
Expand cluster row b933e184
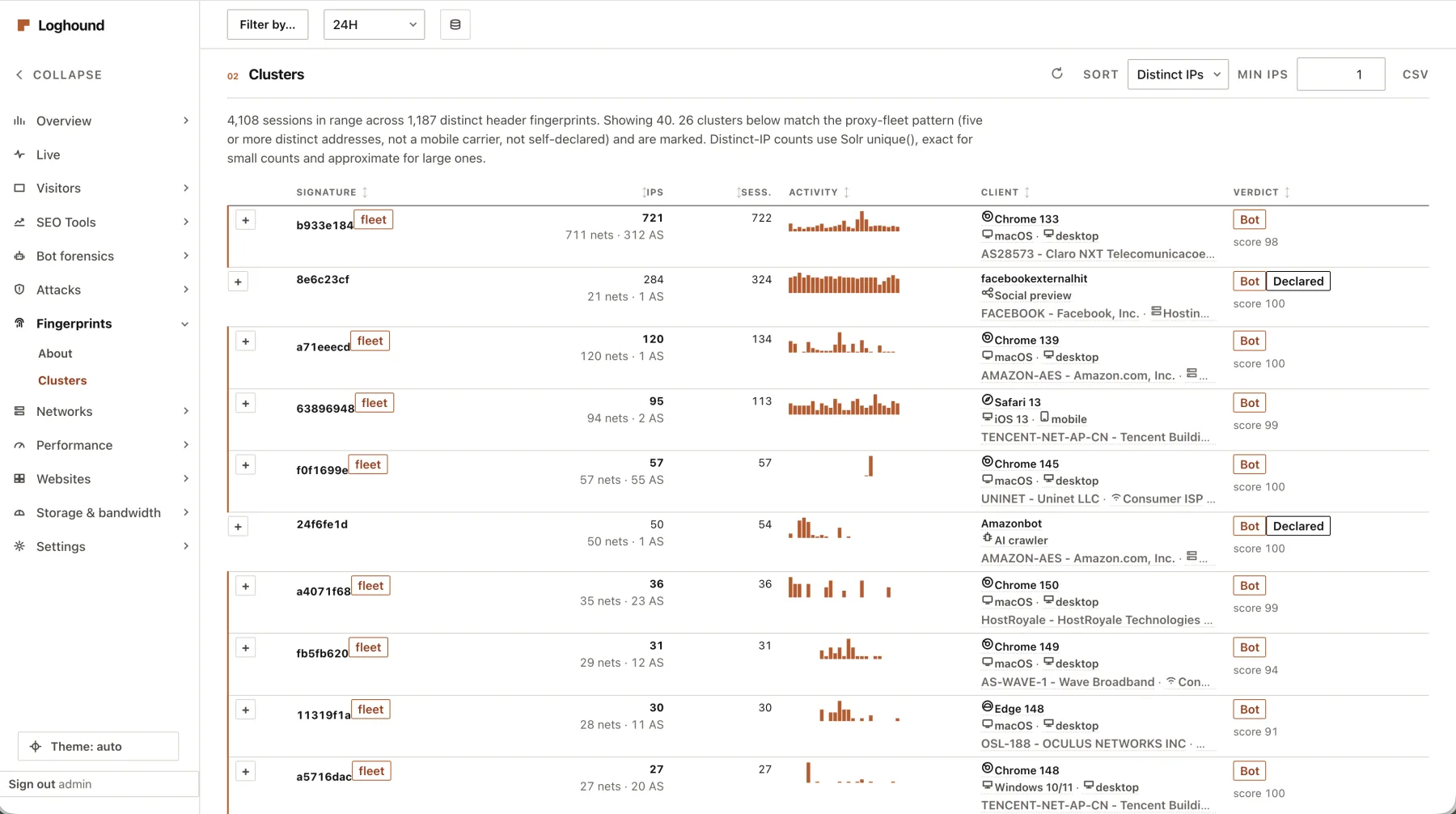(246, 220)
